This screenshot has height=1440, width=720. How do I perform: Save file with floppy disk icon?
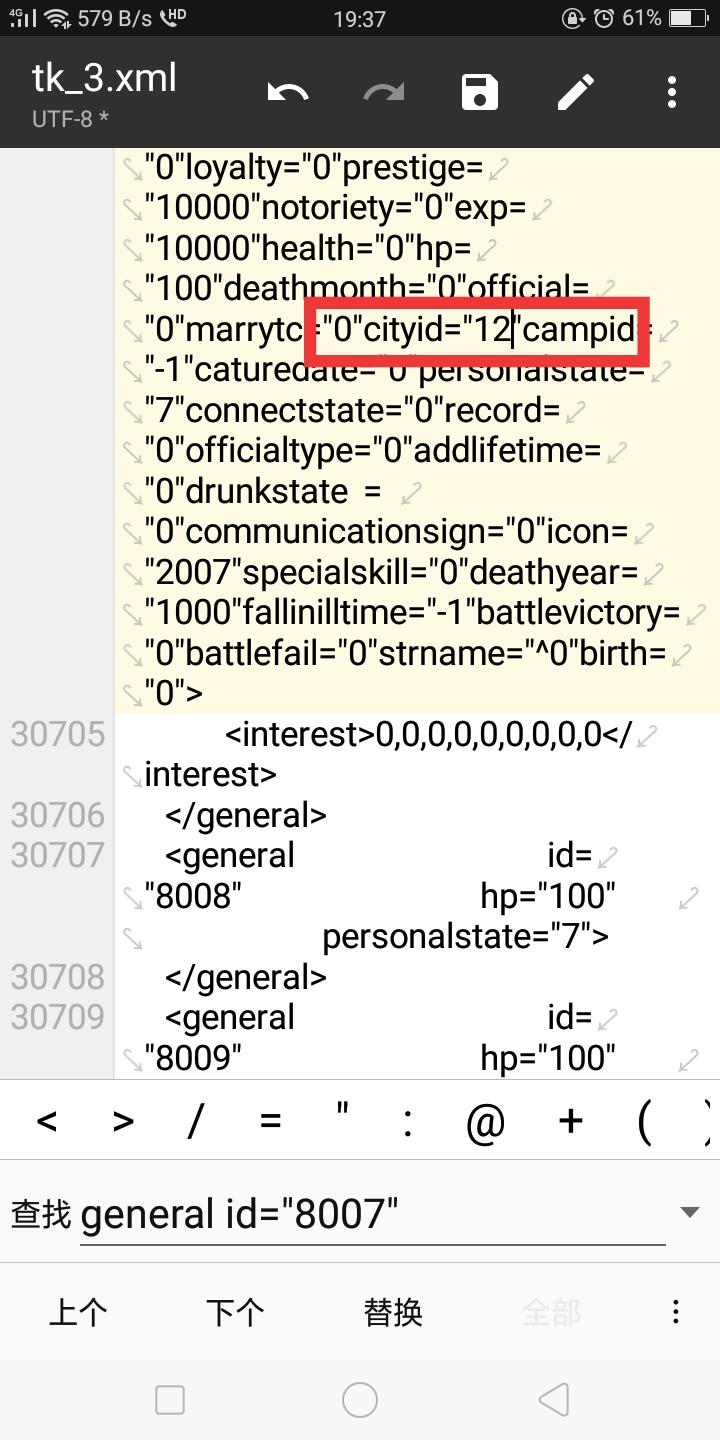coord(480,93)
